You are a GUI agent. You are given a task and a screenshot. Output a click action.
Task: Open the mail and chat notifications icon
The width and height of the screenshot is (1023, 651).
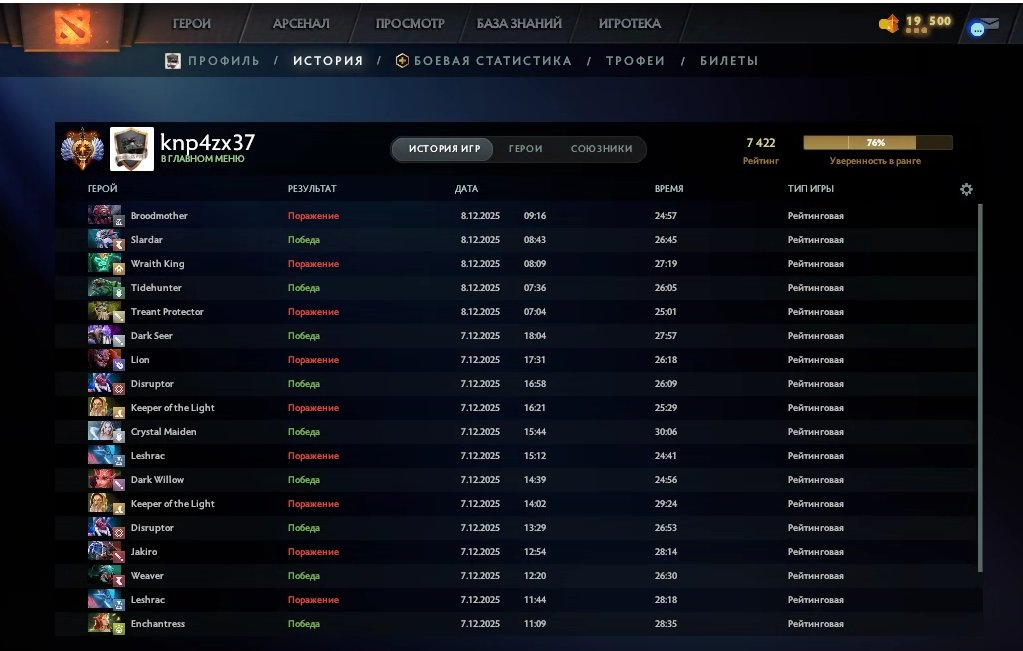[x=983, y=27]
